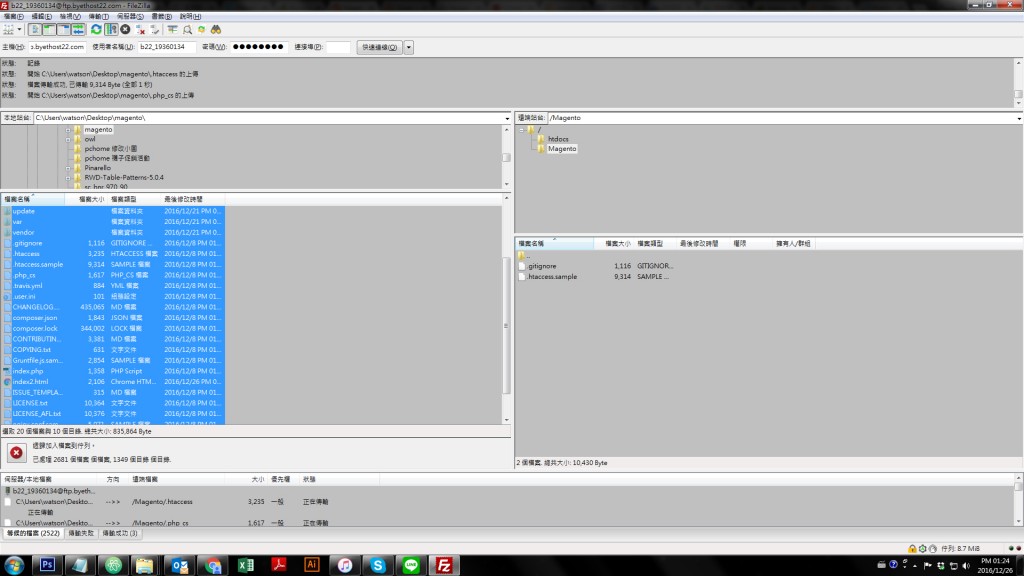Viewport: 1024px width, 576px height.
Task: Sort remote files by 檔案名稱 column
Action: coord(554,244)
